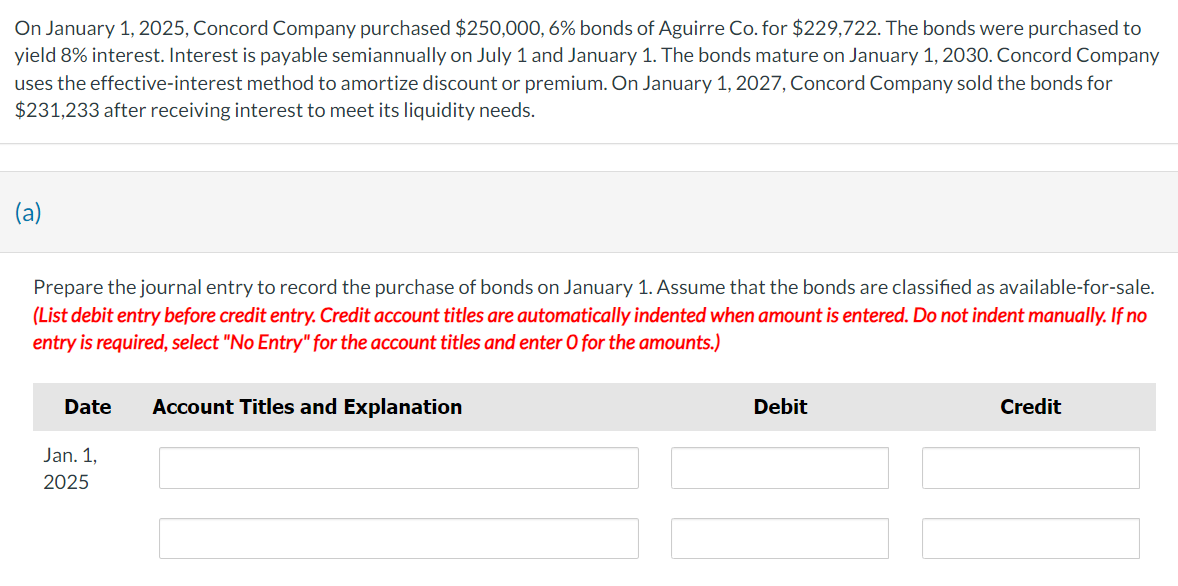Open the first account title dropdown

coord(398,467)
